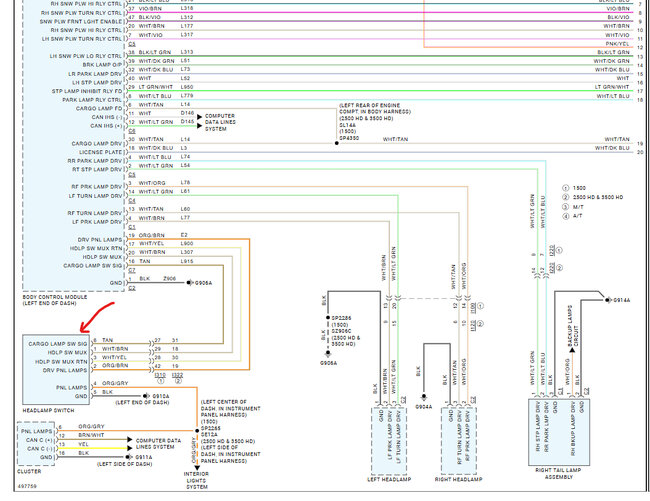The image size is (650, 501).
Task: Click circuit code L307
Action: [x=187, y=252]
